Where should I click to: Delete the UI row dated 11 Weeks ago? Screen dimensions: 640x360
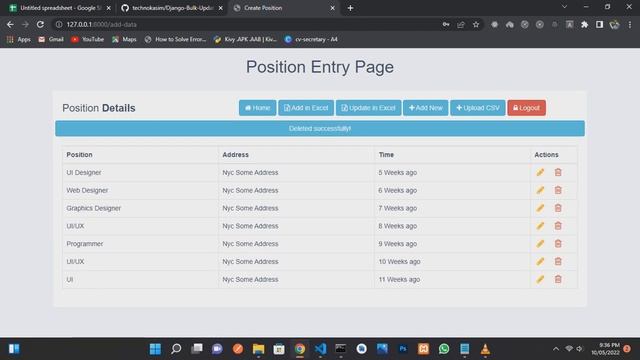tap(558, 279)
